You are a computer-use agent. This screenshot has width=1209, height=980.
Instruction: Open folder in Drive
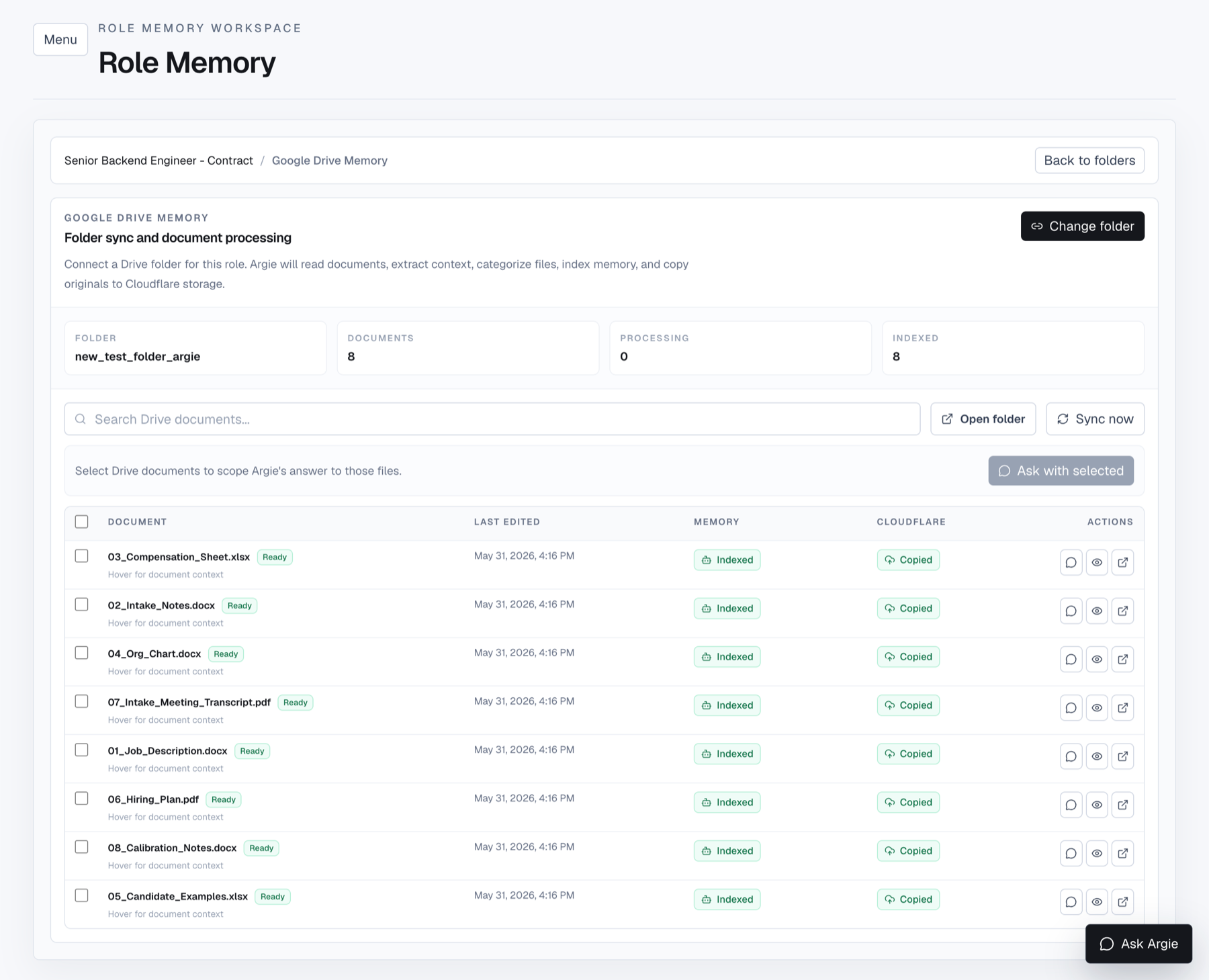[983, 419]
